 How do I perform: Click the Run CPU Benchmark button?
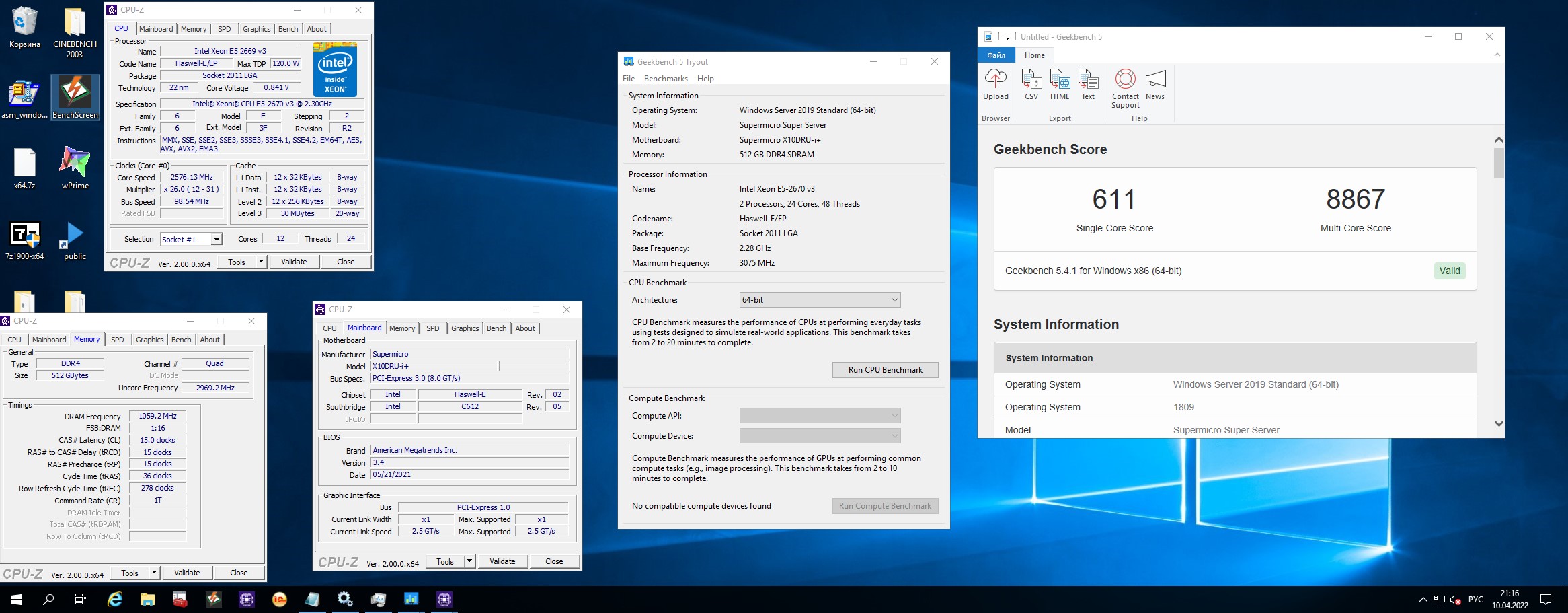tap(885, 370)
